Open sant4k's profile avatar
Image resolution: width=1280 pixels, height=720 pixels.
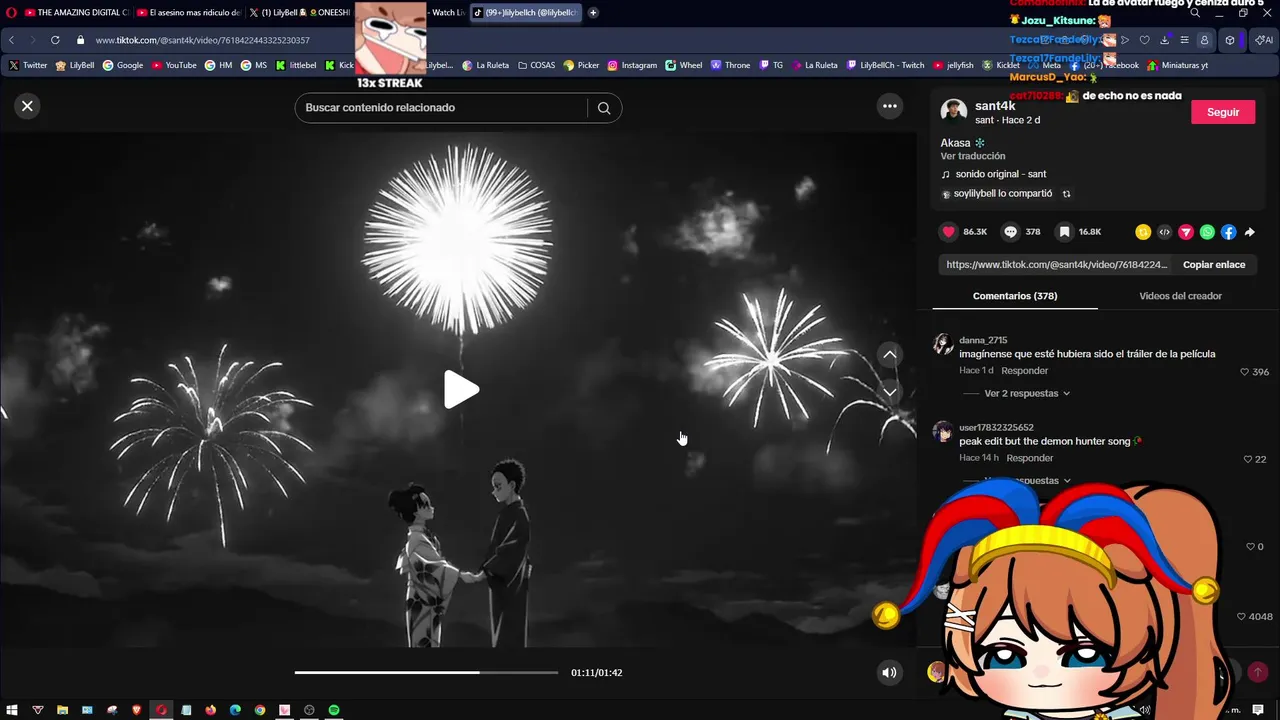tap(953, 112)
